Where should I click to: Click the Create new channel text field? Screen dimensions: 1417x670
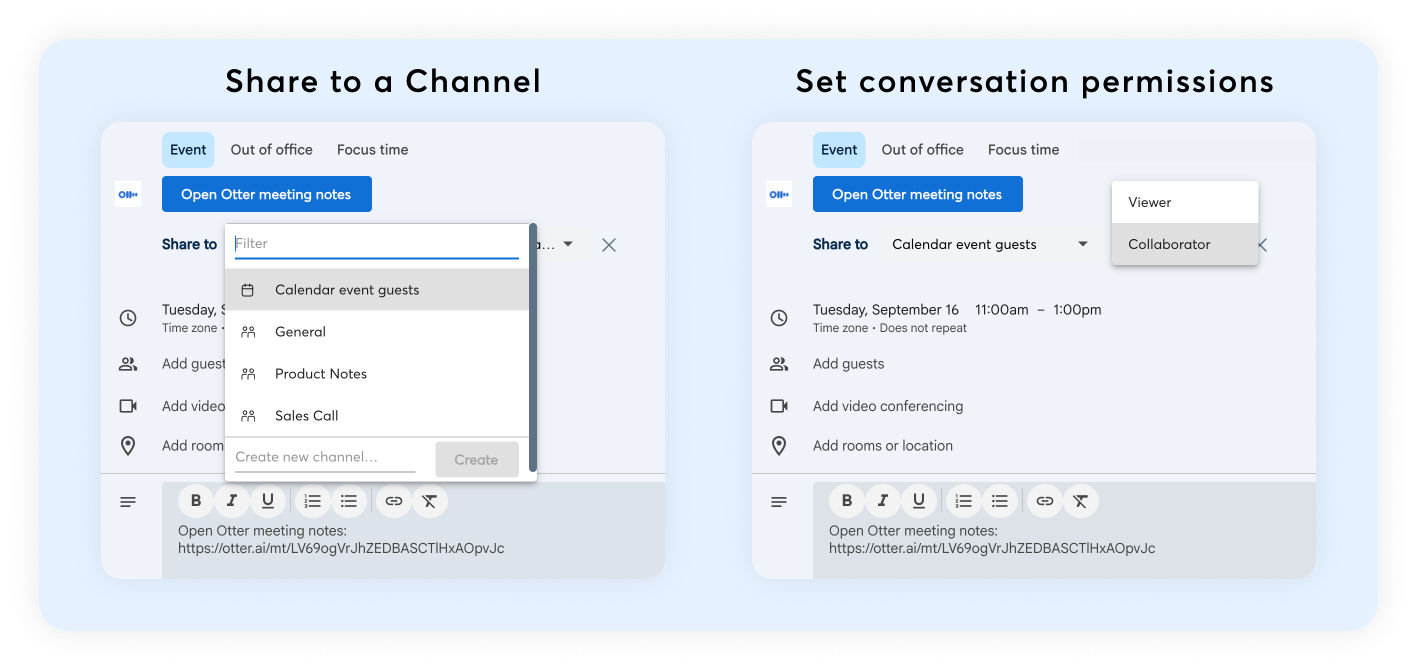(325, 458)
